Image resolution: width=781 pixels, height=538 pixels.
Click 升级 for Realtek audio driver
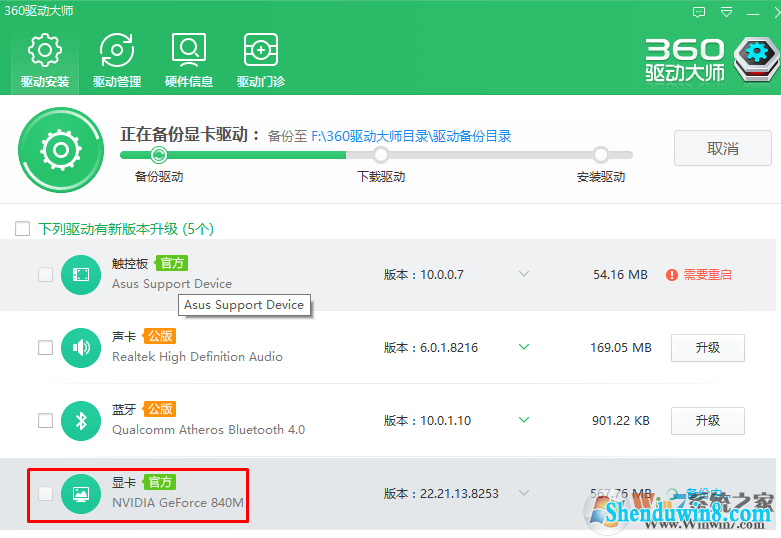coord(708,348)
